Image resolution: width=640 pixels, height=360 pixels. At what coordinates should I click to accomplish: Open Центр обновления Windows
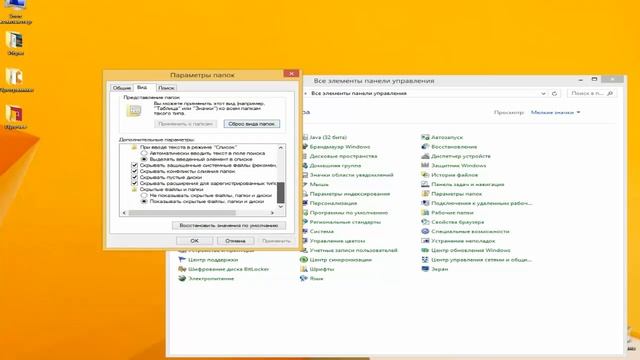point(465,250)
